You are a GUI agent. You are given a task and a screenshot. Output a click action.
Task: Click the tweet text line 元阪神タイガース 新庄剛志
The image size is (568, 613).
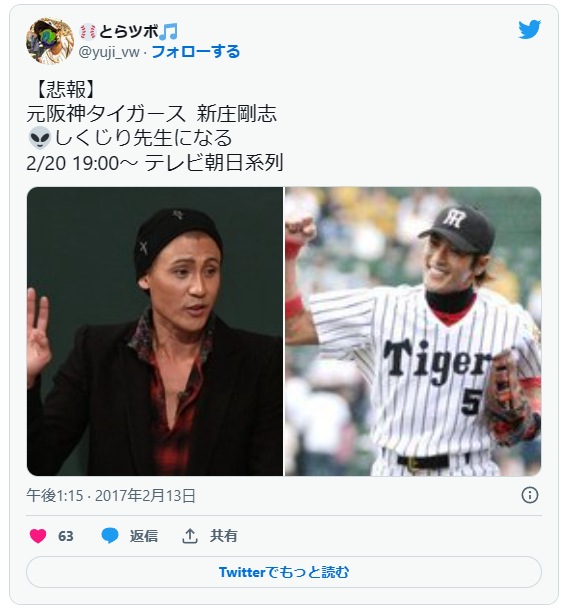coord(152,114)
